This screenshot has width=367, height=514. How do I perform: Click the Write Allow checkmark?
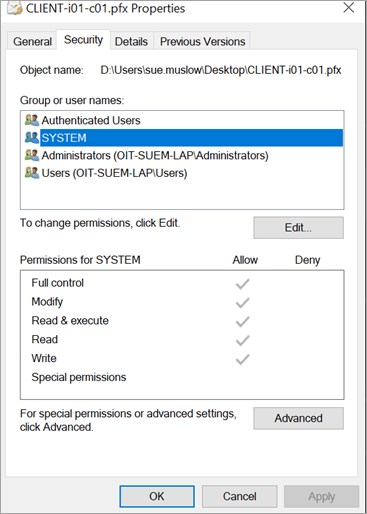pos(242,359)
